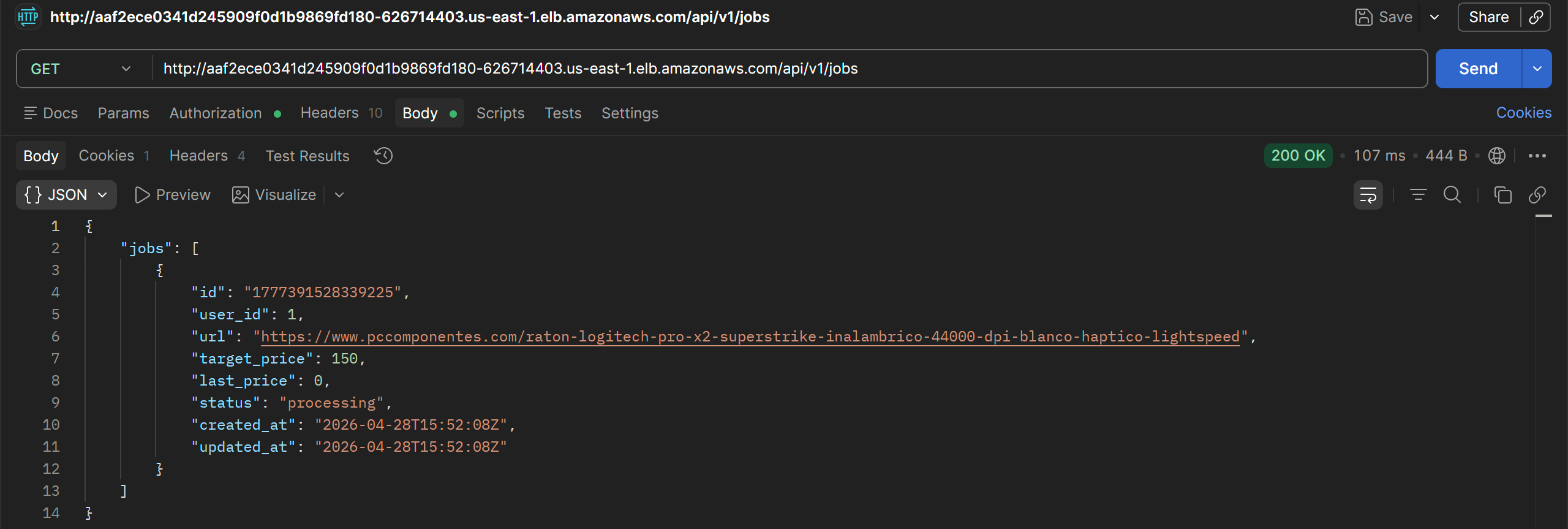View the Test Results tab

307,156
